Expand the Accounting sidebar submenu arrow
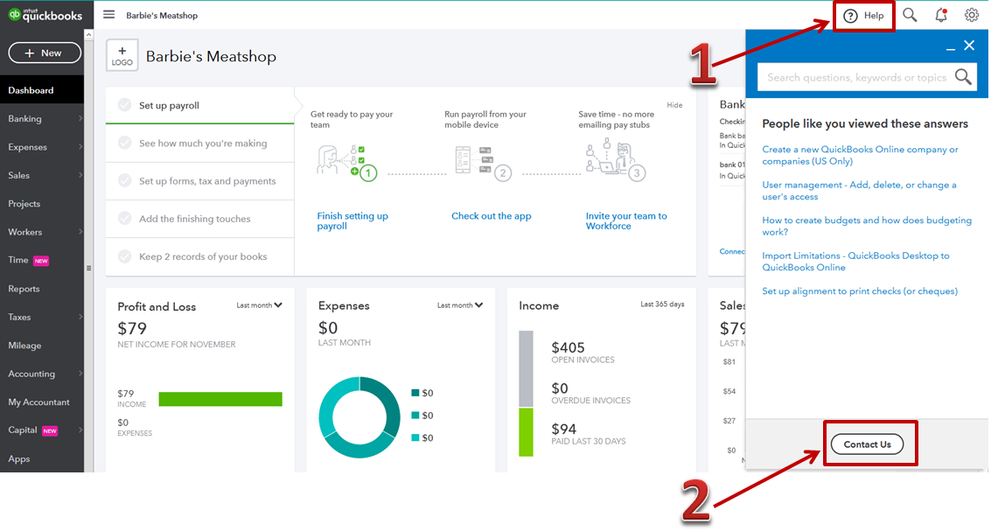This screenshot has height=532, width=998. (80, 374)
